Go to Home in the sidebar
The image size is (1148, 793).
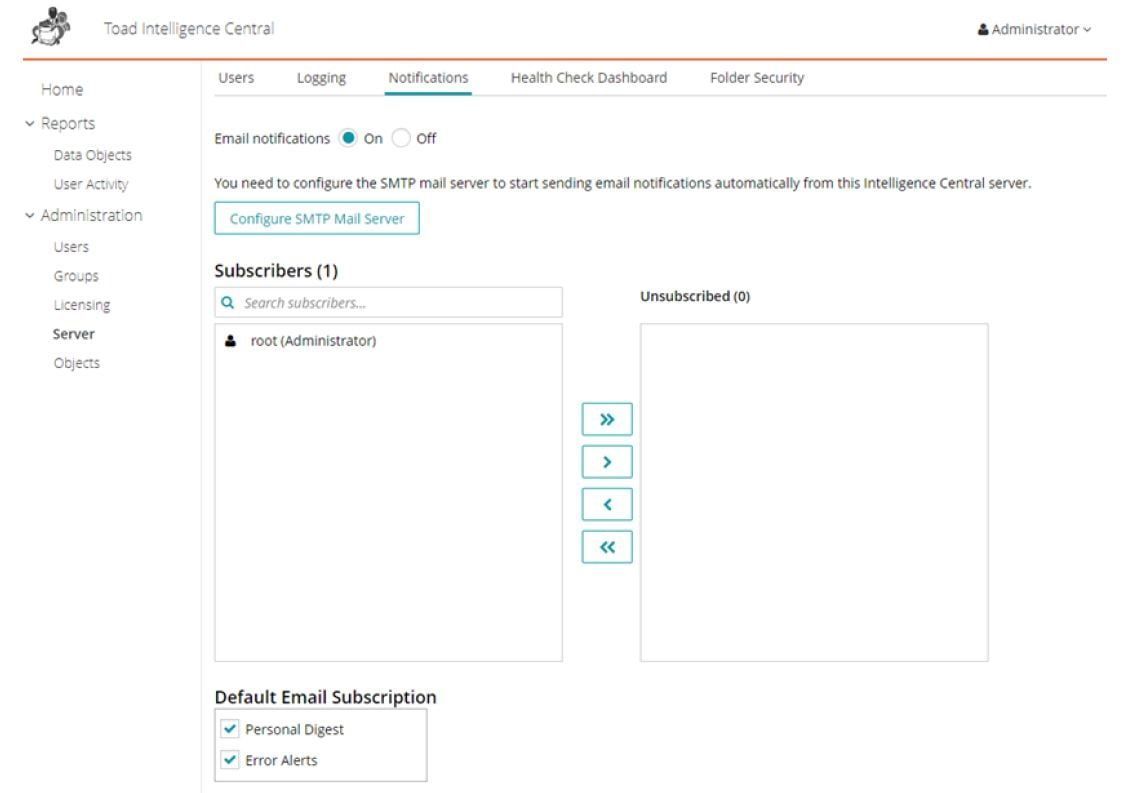coord(62,89)
